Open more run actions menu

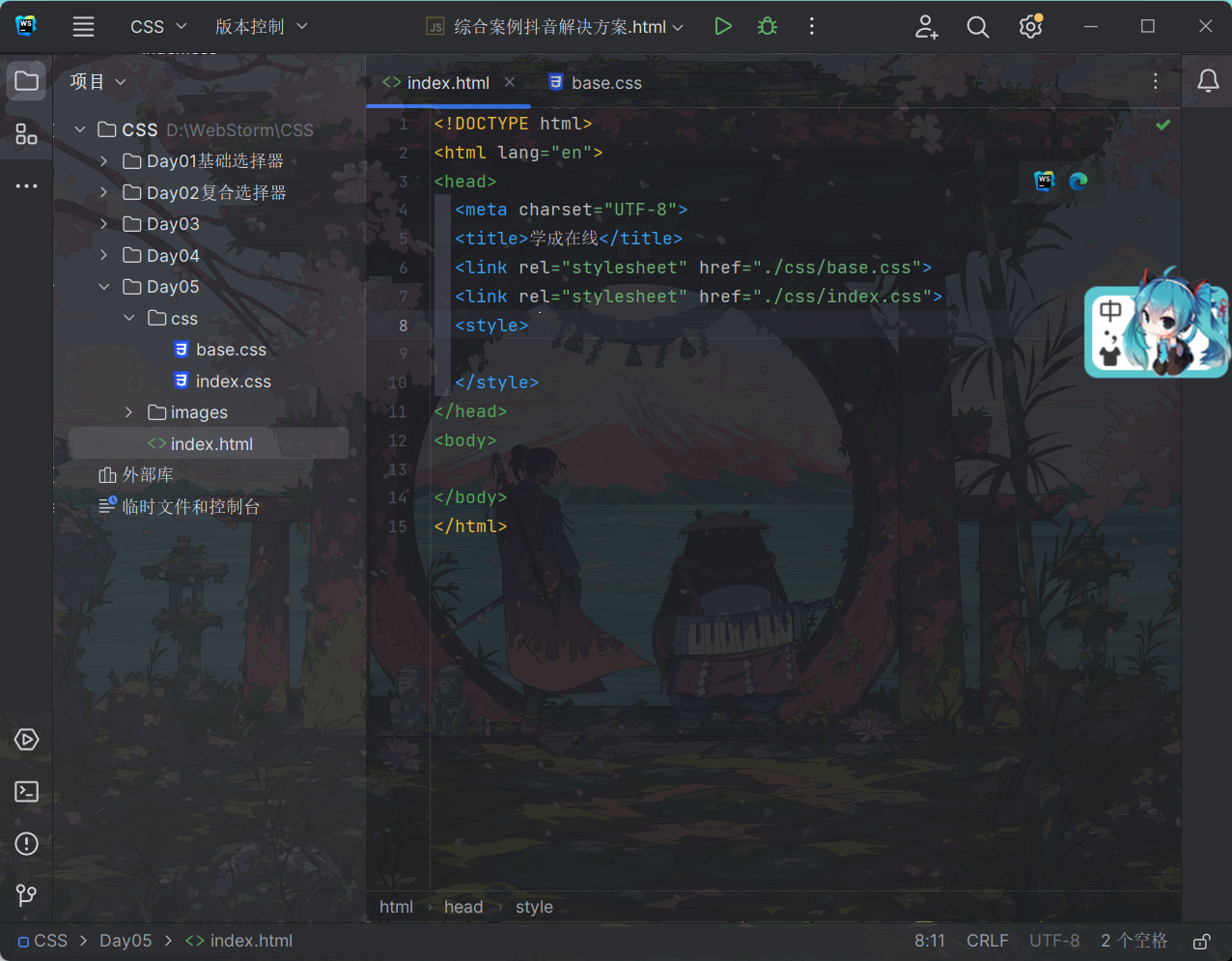[x=811, y=27]
